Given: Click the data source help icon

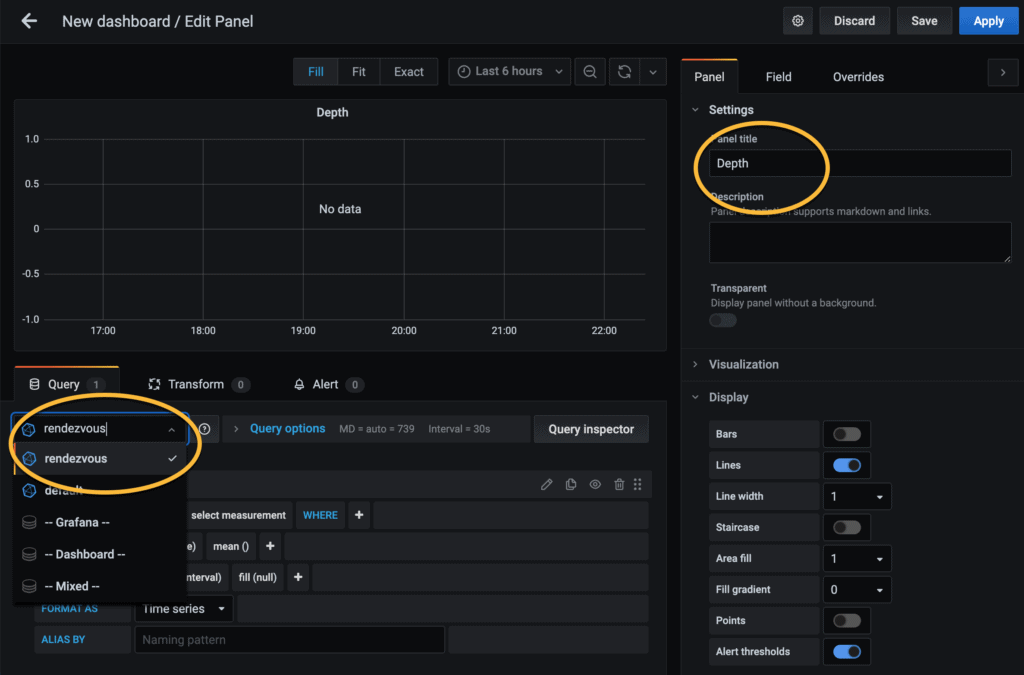Looking at the screenshot, I should point(204,429).
